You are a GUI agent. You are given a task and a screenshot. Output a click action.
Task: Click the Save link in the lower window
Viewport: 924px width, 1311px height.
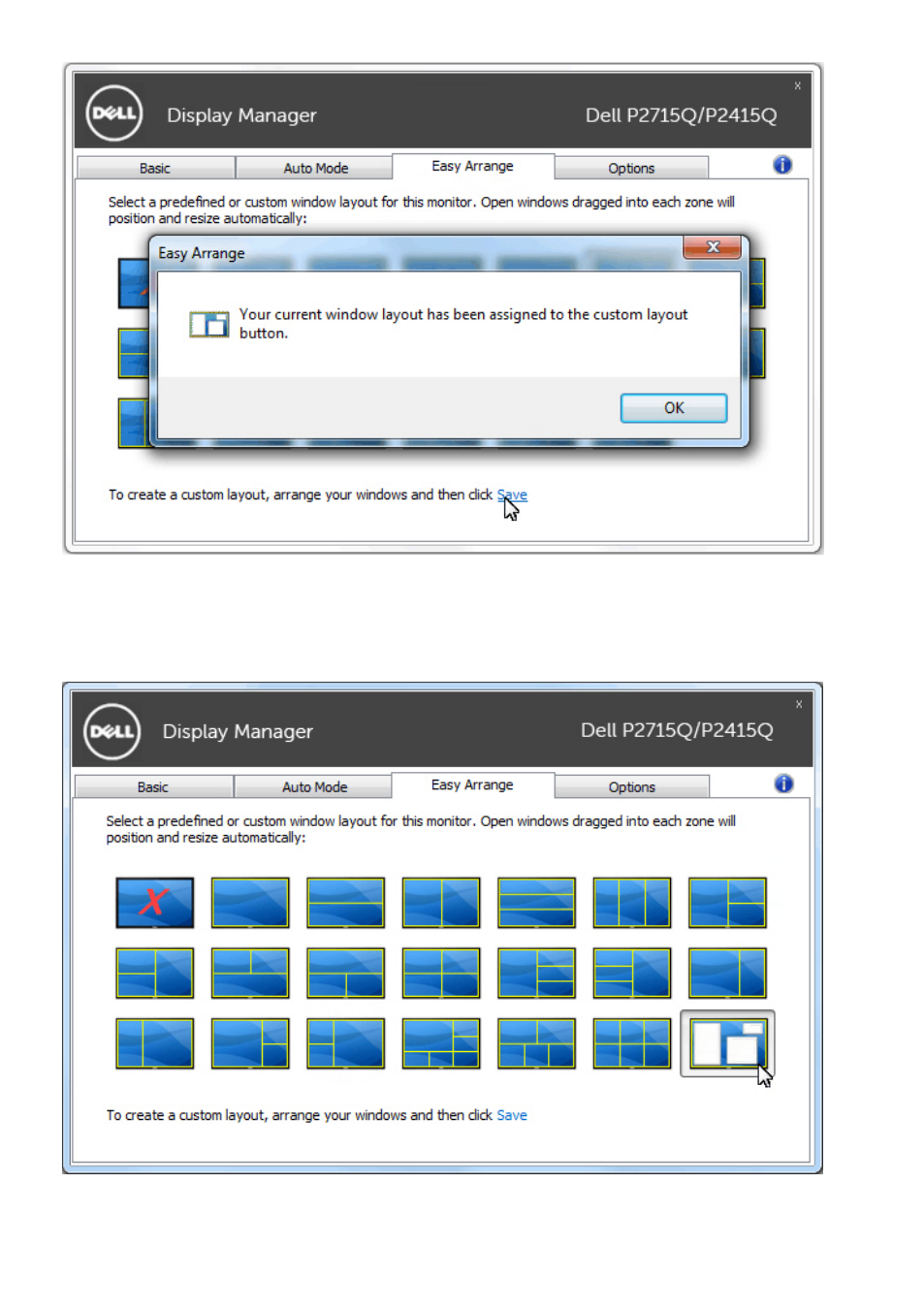tap(512, 1115)
